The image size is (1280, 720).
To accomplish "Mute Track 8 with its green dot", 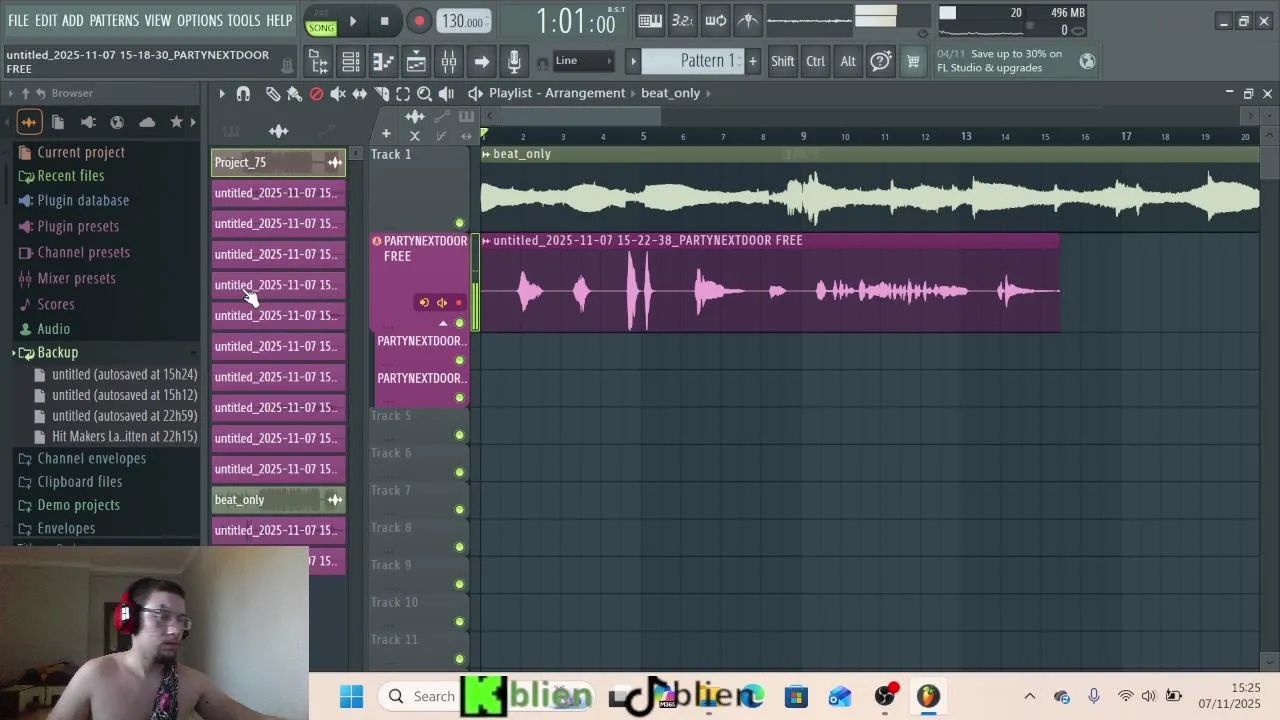I will click(460, 547).
